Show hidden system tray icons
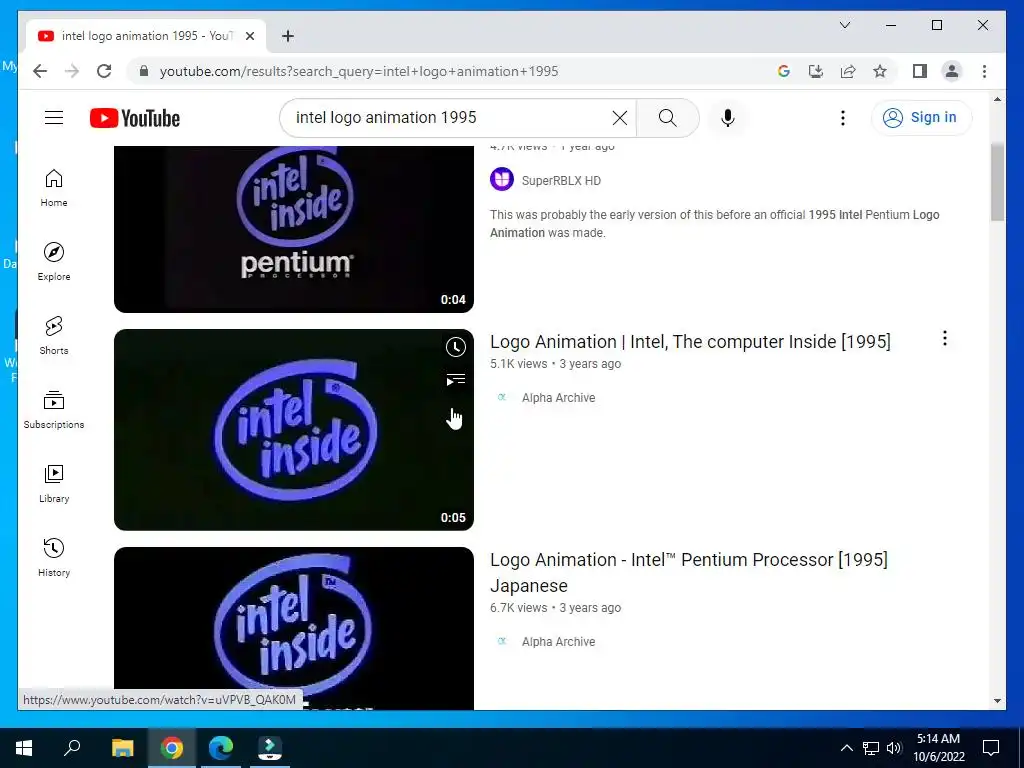1024x768 pixels. tap(846, 748)
